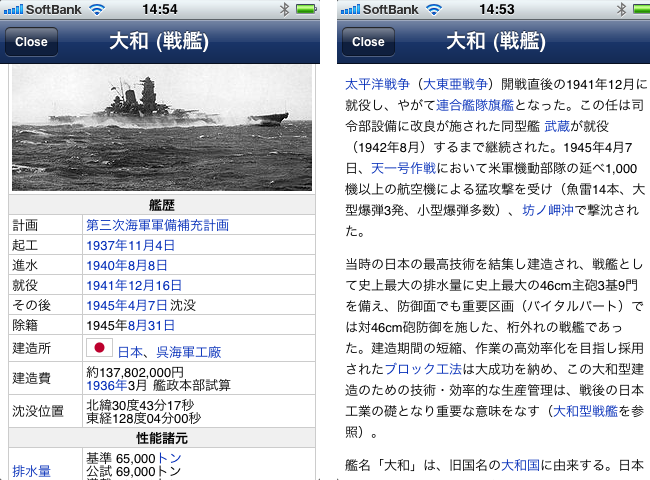This screenshot has width=650, height=480.
Task: Tap 14:54 clock in left status bar
Action: (x=160, y=9)
